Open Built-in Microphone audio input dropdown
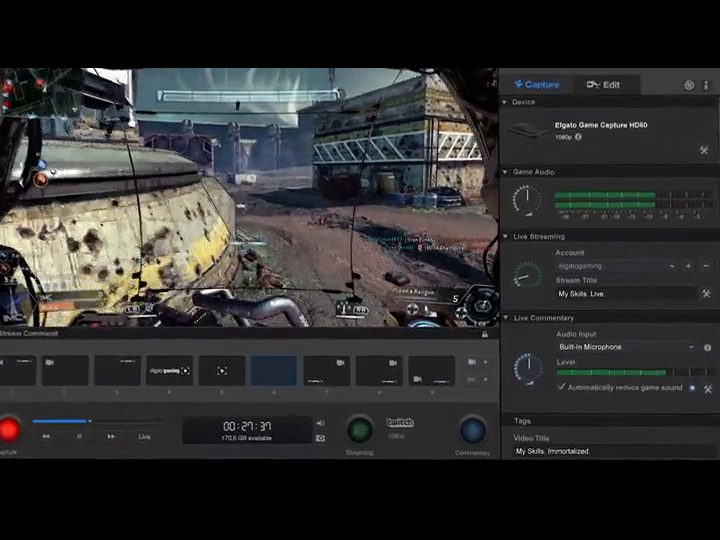The image size is (720, 540). [x=626, y=347]
